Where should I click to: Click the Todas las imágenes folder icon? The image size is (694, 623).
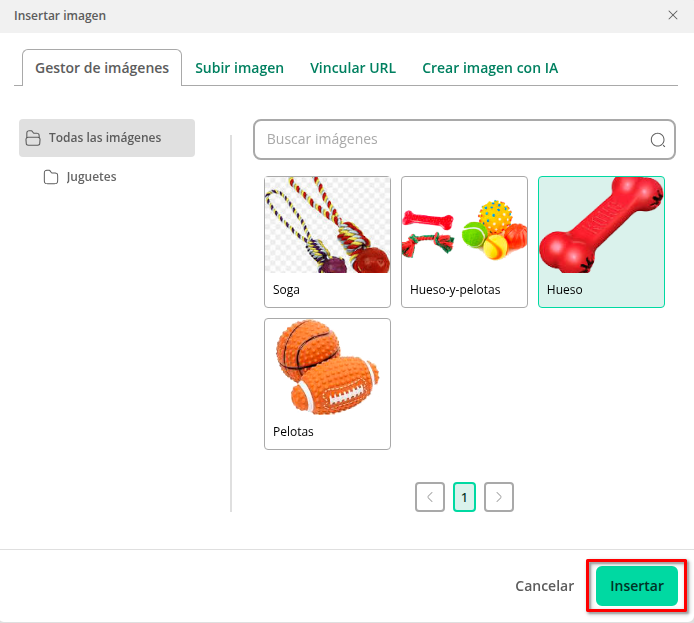coord(33,138)
